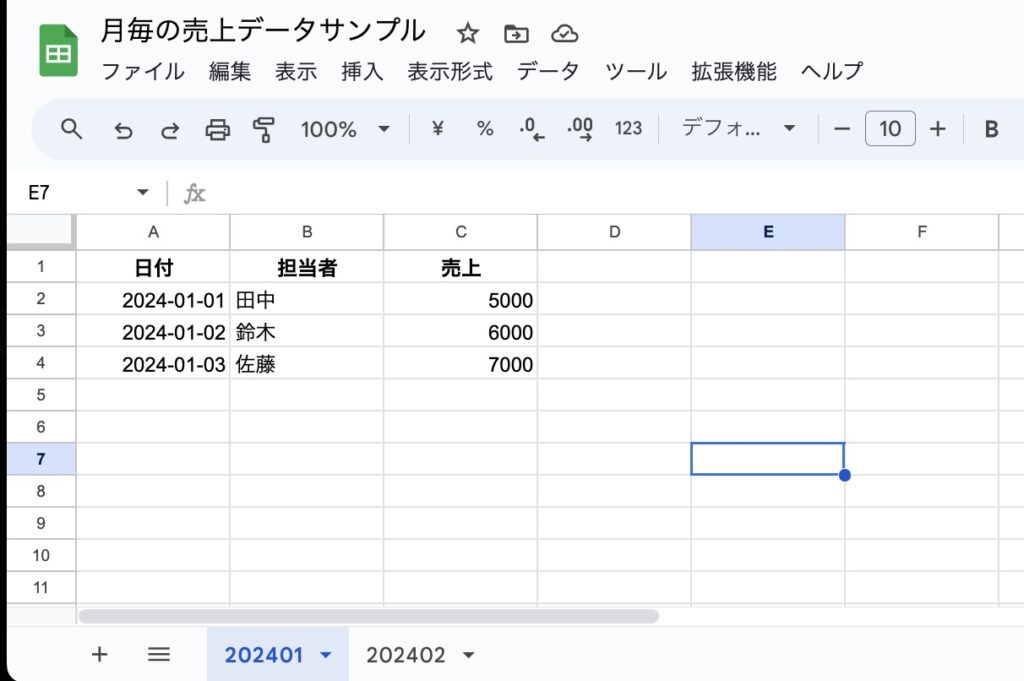Check cloud save status icon
Image resolution: width=1024 pixels, height=681 pixels.
[565, 34]
